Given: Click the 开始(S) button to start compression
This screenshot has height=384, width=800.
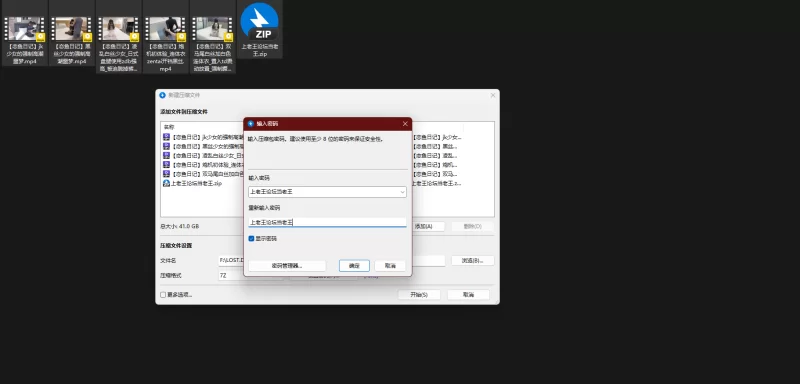Looking at the screenshot, I should 419,295.
